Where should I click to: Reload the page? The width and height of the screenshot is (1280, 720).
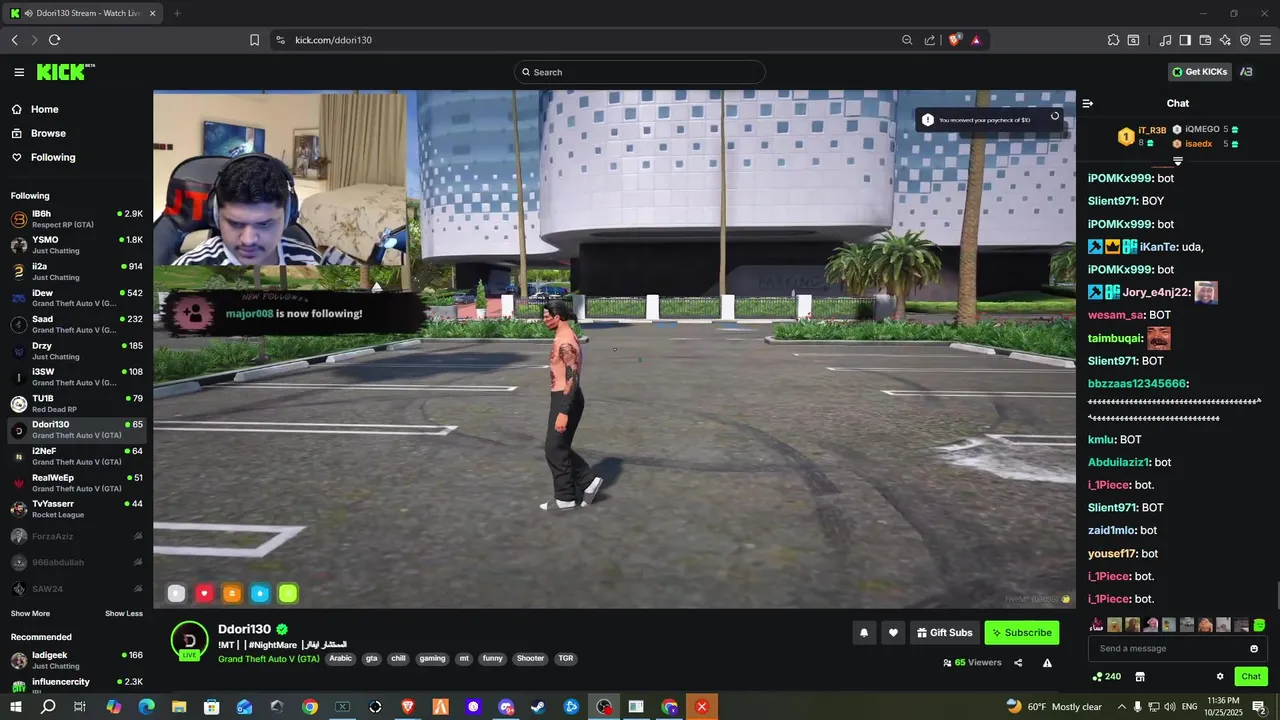click(x=54, y=40)
